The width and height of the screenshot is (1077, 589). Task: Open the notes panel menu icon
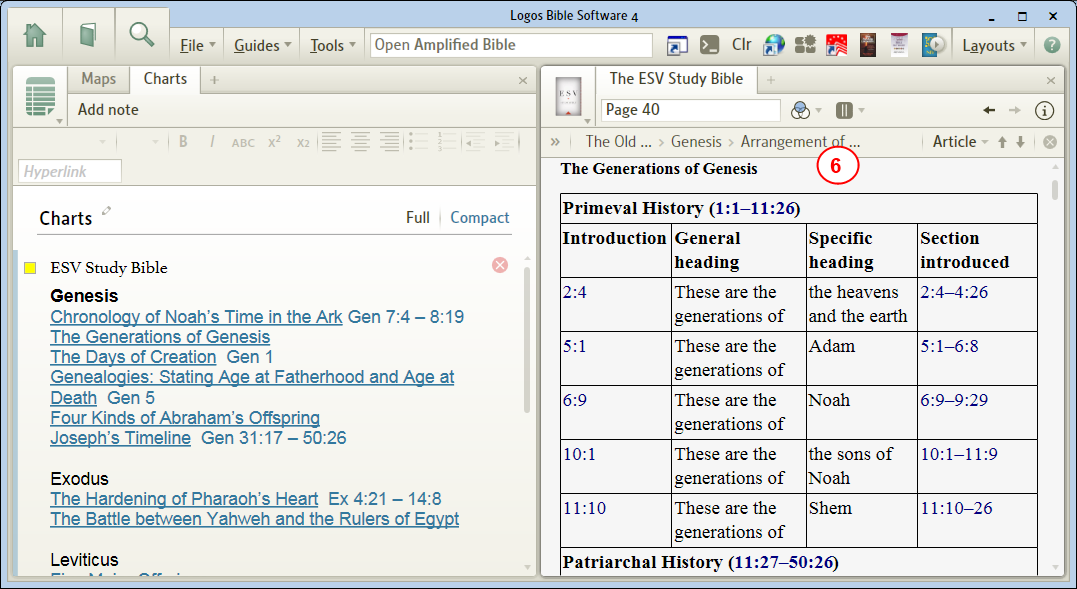coord(41,97)
